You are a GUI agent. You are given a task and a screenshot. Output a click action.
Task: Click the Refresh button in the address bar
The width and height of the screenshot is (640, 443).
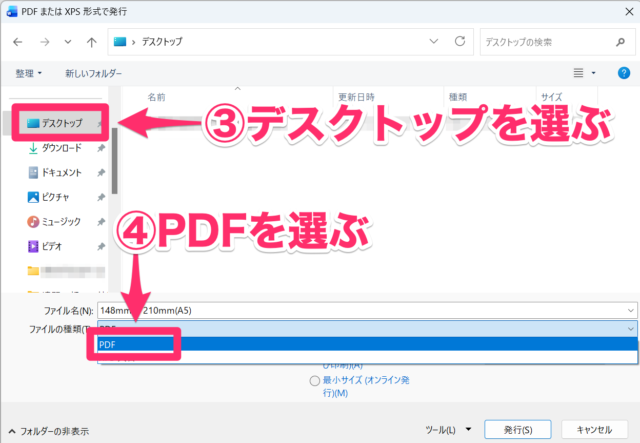coord(459,43)
